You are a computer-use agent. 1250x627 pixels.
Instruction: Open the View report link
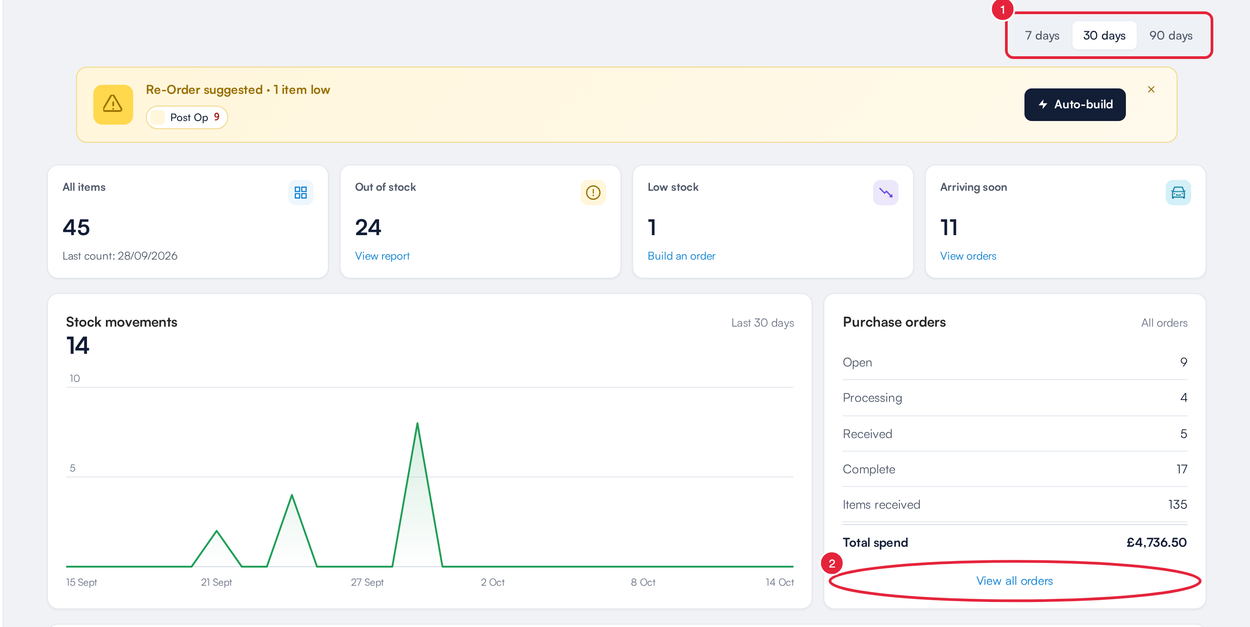[382, 256]
